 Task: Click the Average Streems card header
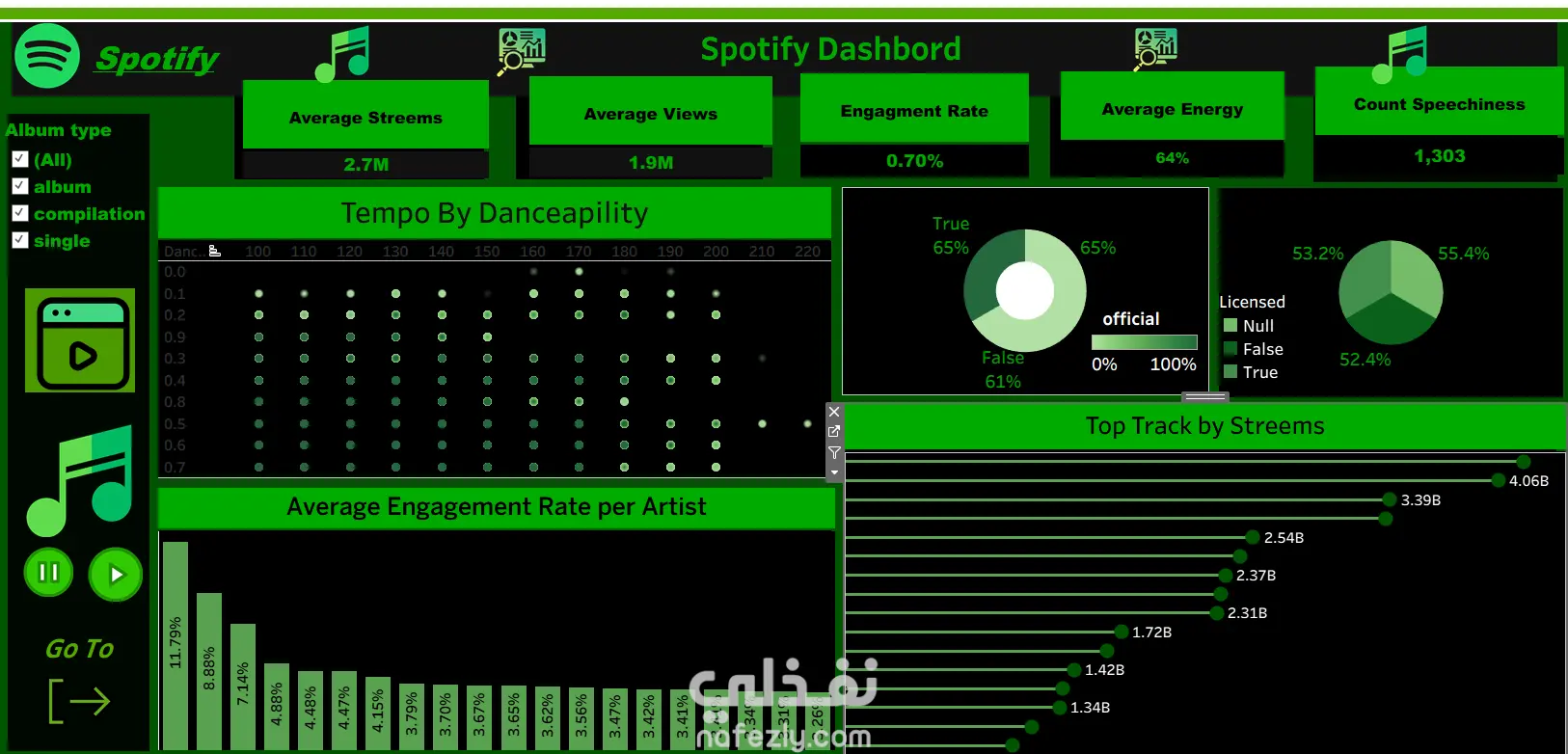[365, 115]
